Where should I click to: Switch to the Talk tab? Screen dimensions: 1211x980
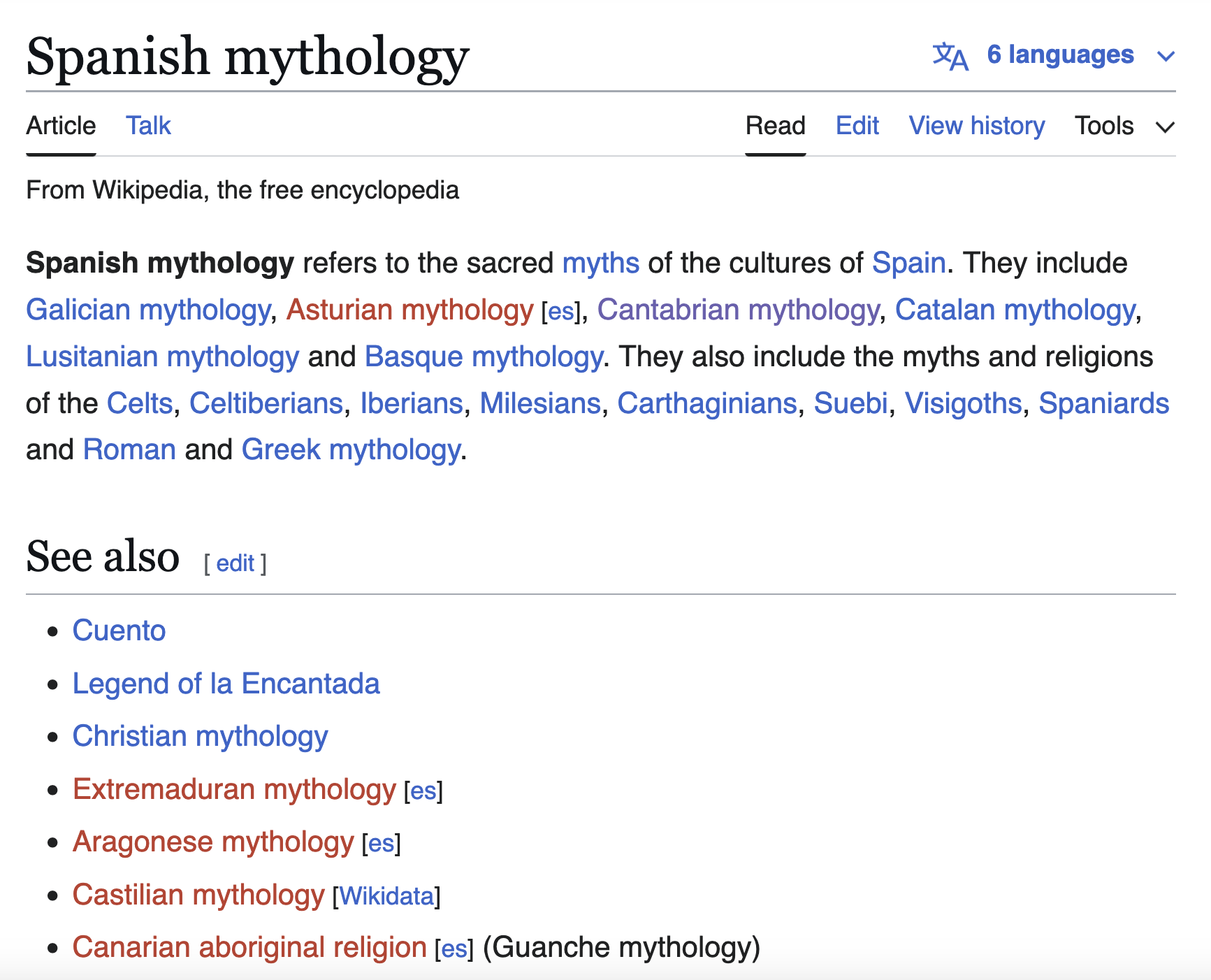[x=148, y=126]
